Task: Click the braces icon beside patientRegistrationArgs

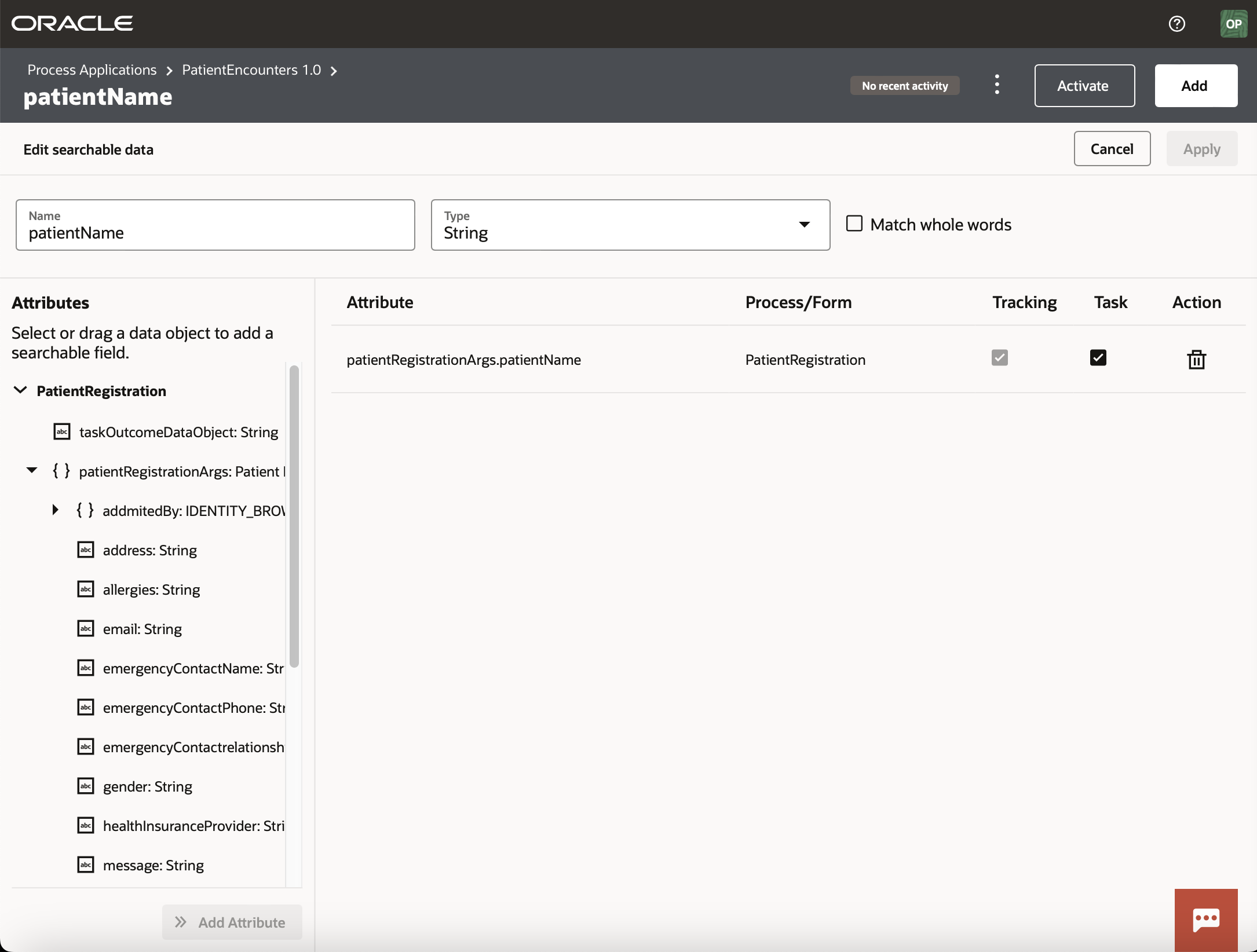Action: [x=60, y=471]
